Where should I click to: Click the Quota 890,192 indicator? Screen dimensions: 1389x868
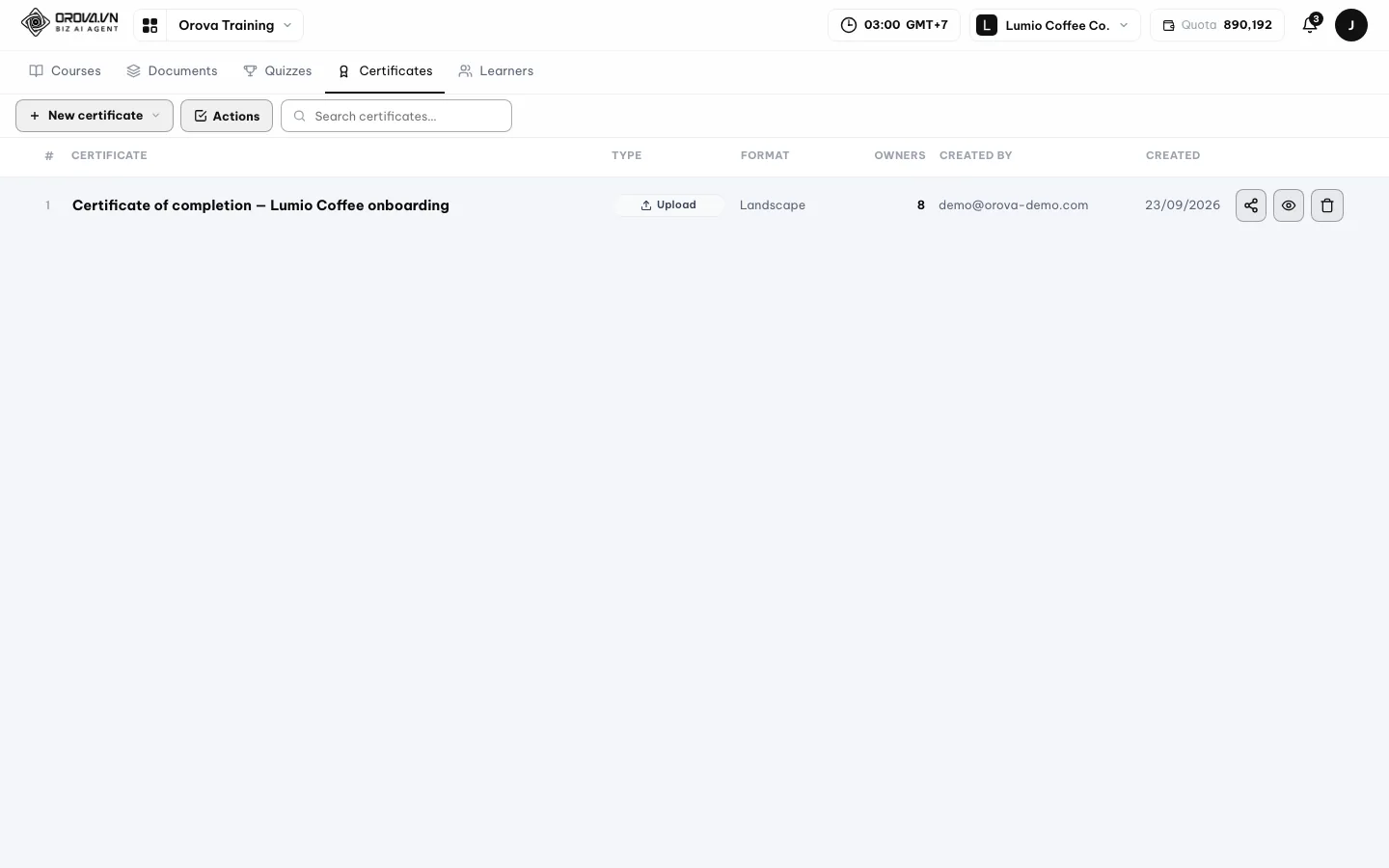tap(1216, 25)
